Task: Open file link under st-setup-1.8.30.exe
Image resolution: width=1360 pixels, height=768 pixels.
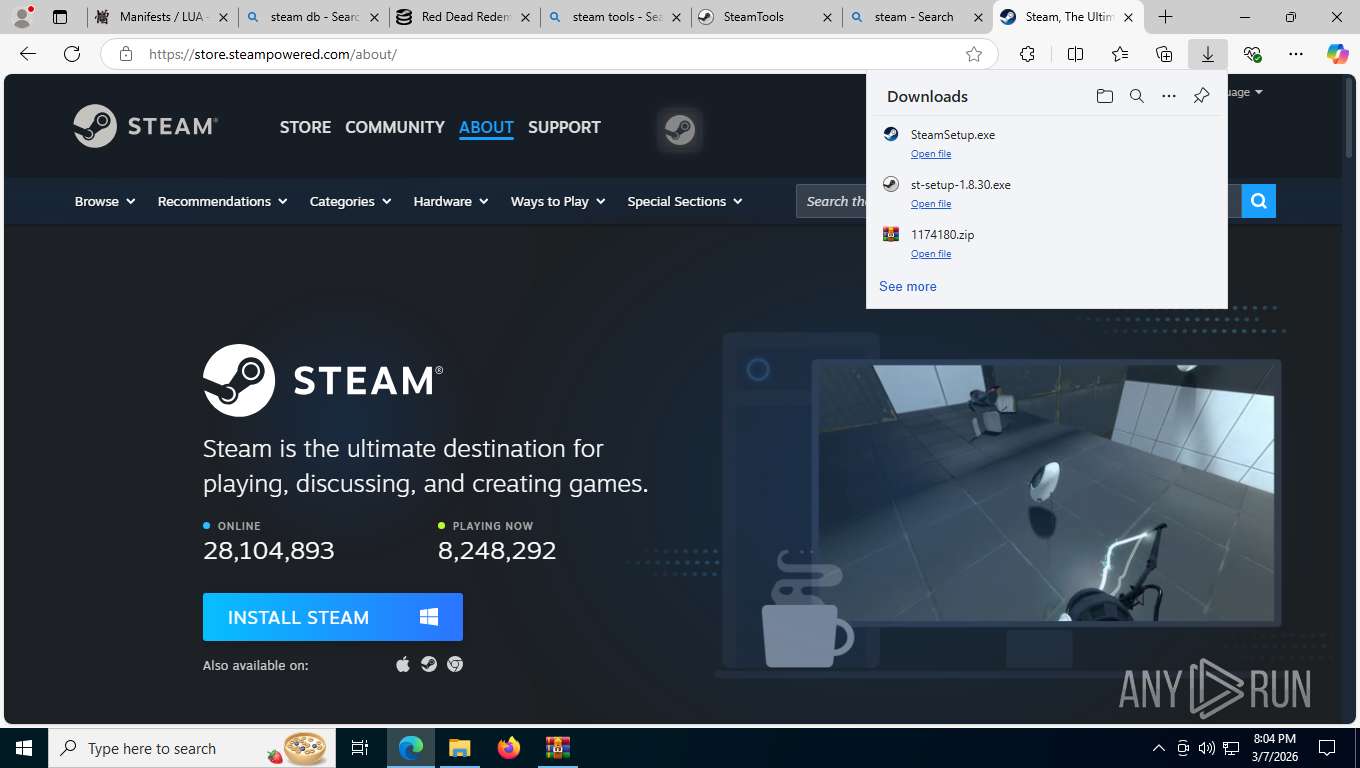Action: [931, 204]
